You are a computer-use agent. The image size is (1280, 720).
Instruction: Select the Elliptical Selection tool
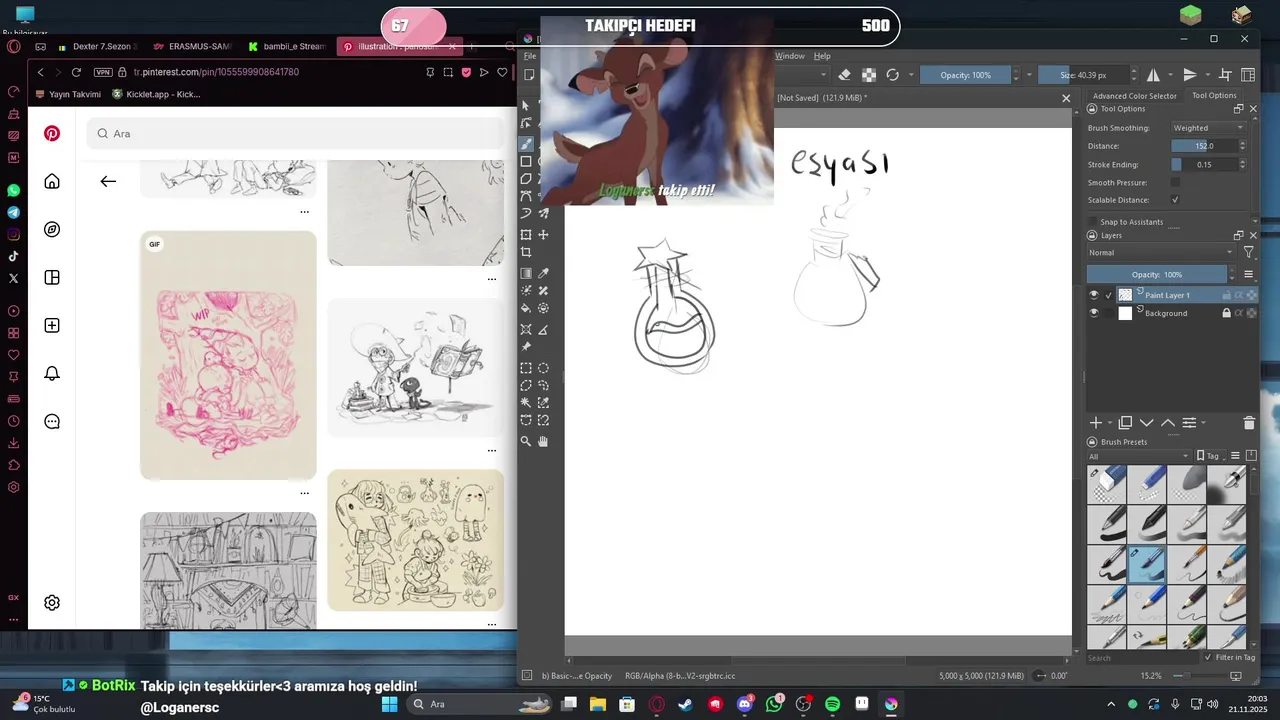pyautogui.click(x=544, y=368)
